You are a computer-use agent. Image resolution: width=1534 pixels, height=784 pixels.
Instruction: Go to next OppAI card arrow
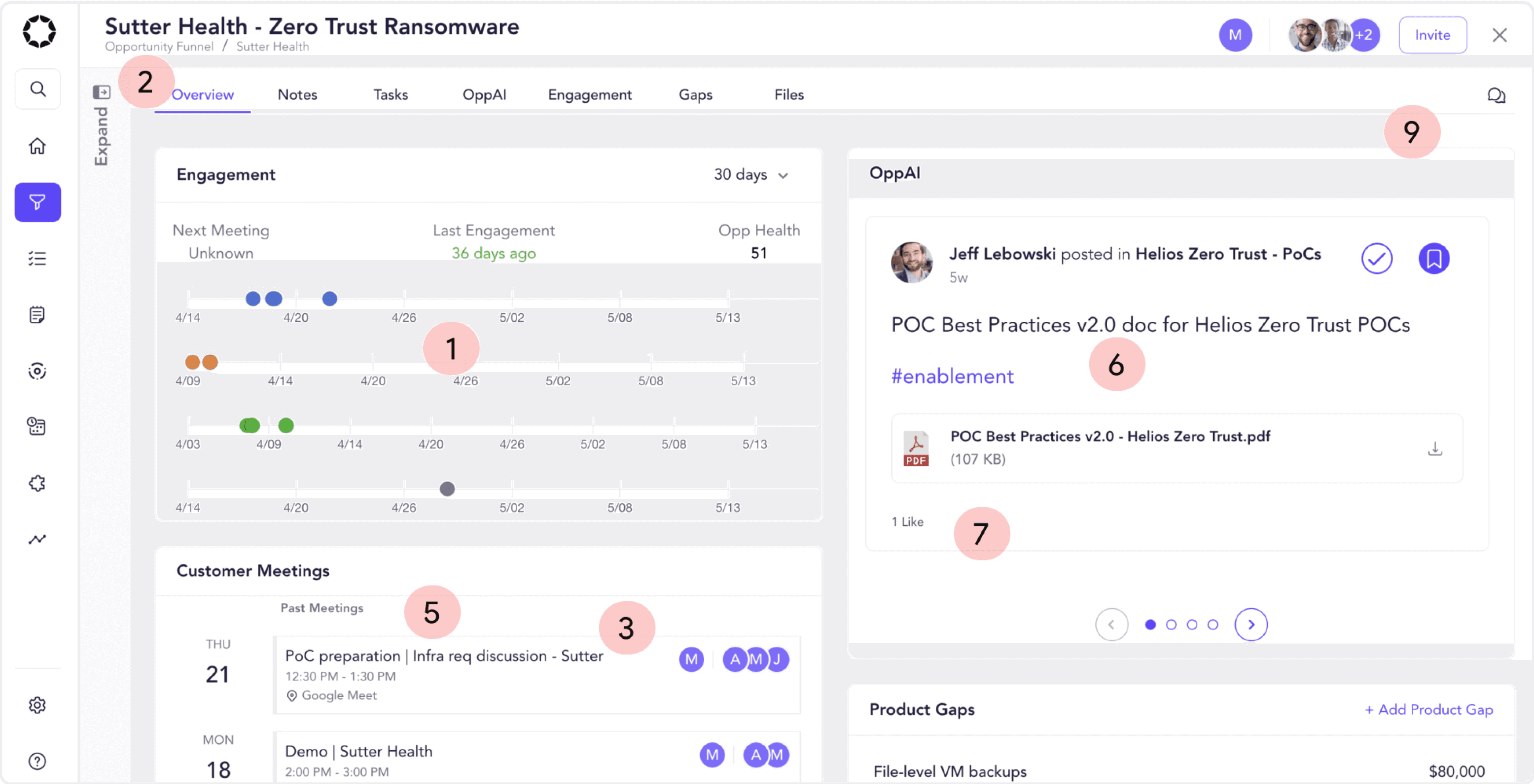(1251, 625)
